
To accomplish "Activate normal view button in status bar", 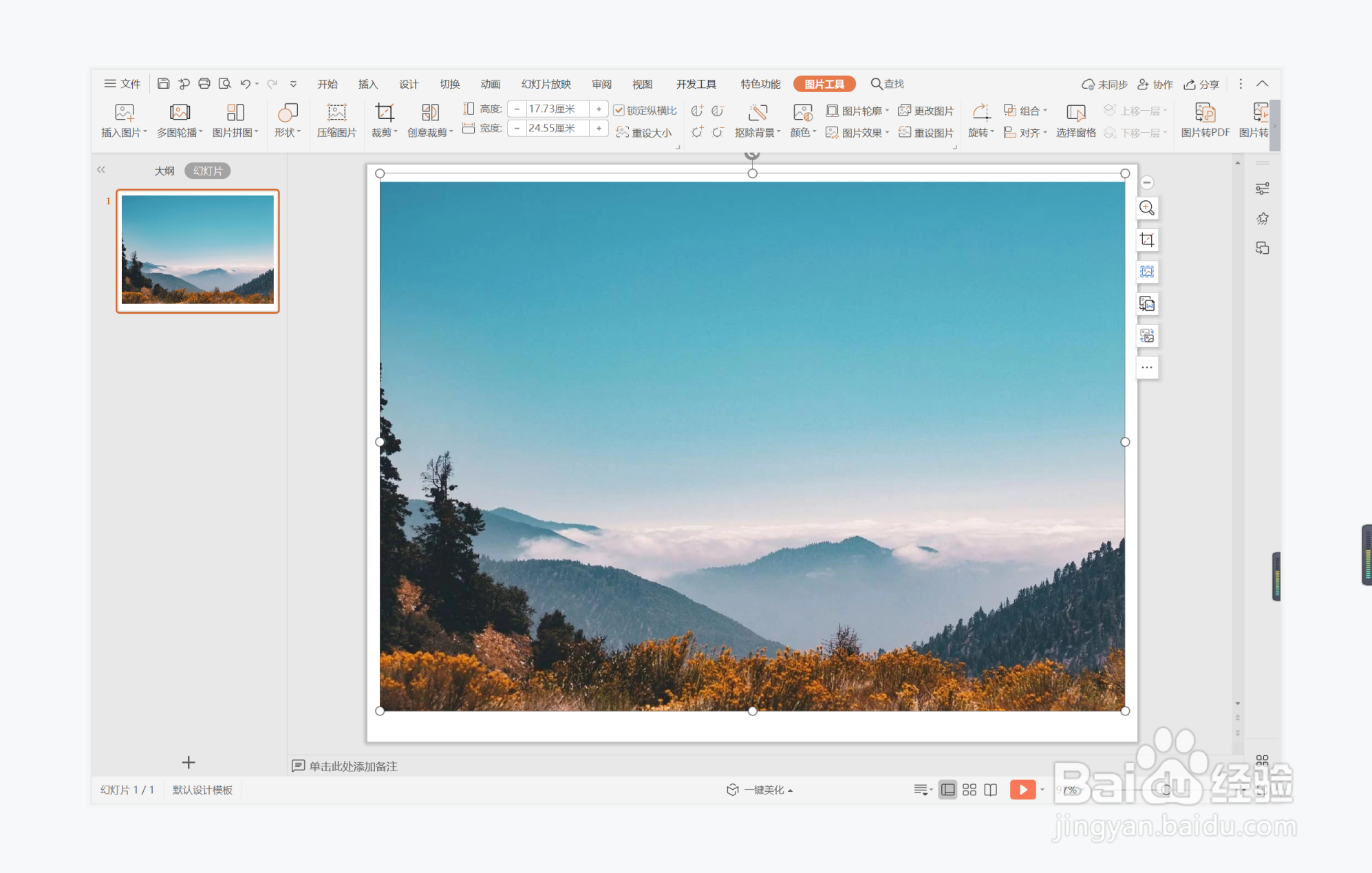I will [x=948, y=790].
